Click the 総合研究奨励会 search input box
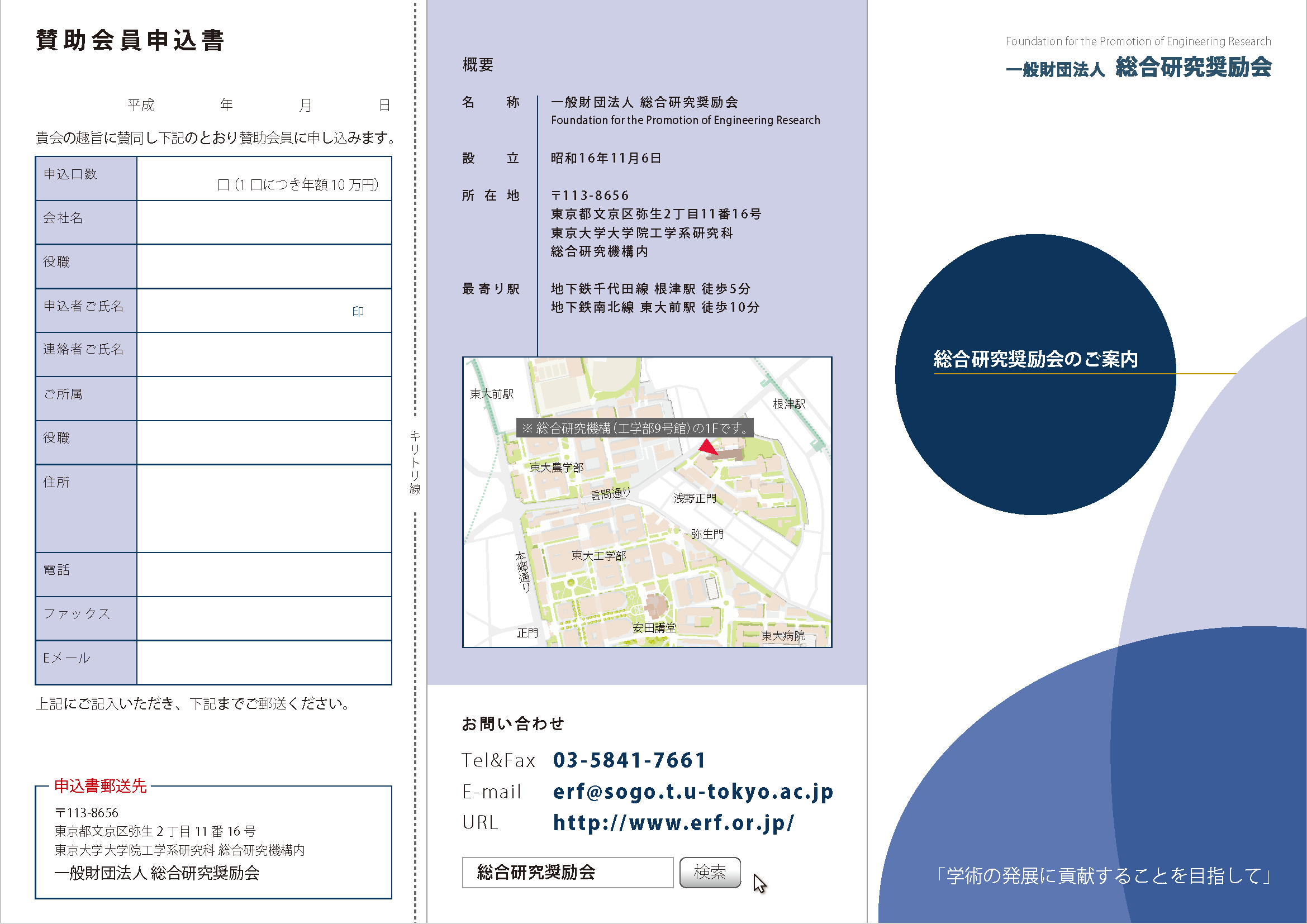This screenshot has height=924, width=1307. [568, 872]
